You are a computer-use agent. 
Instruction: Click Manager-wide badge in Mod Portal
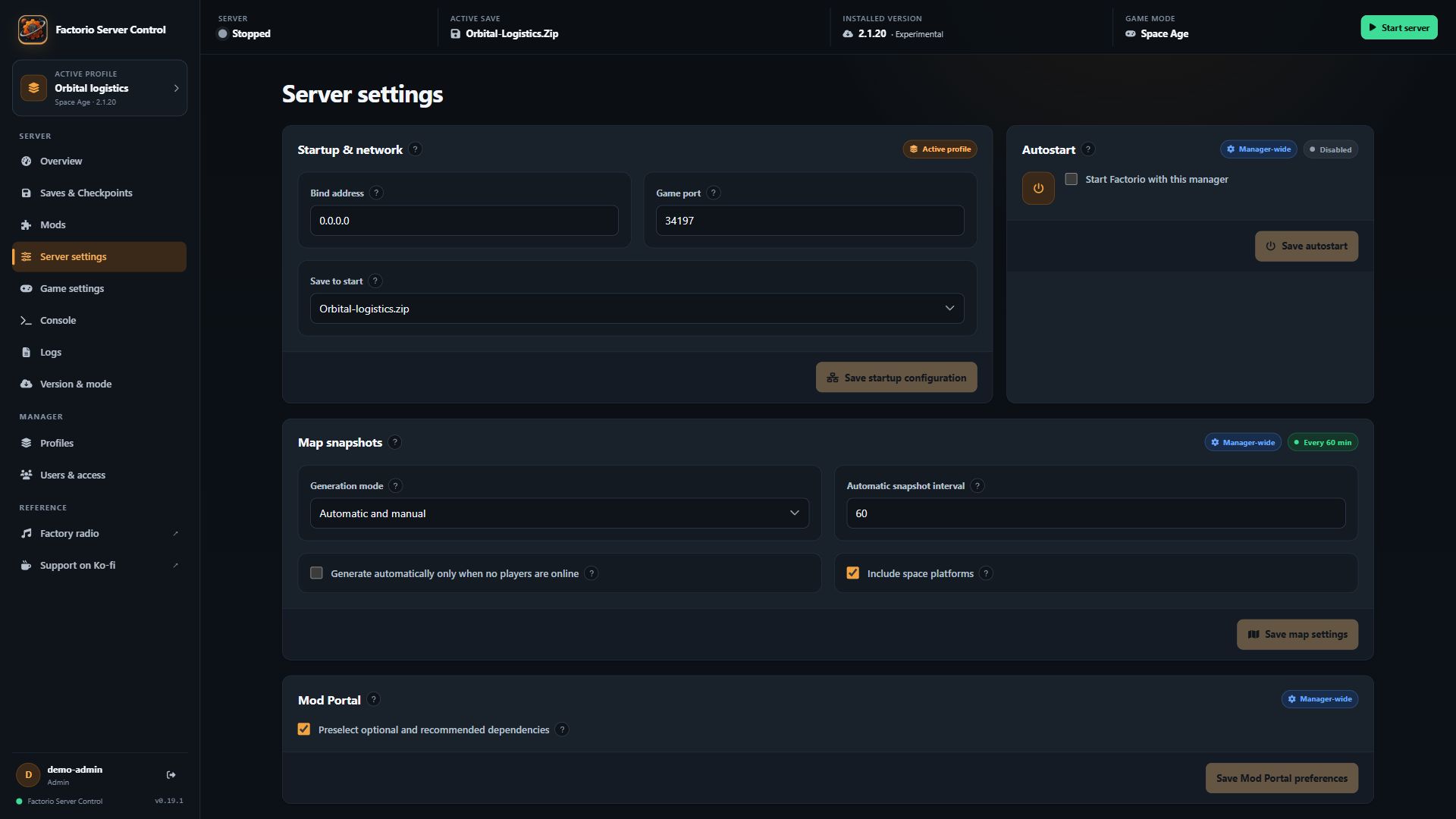[x=1319, y=699]
